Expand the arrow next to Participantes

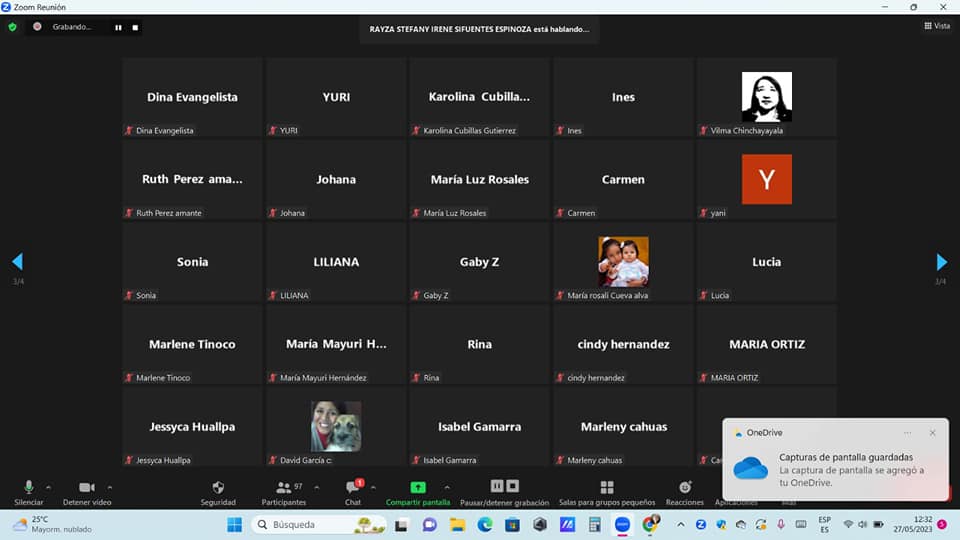[316, 487]
